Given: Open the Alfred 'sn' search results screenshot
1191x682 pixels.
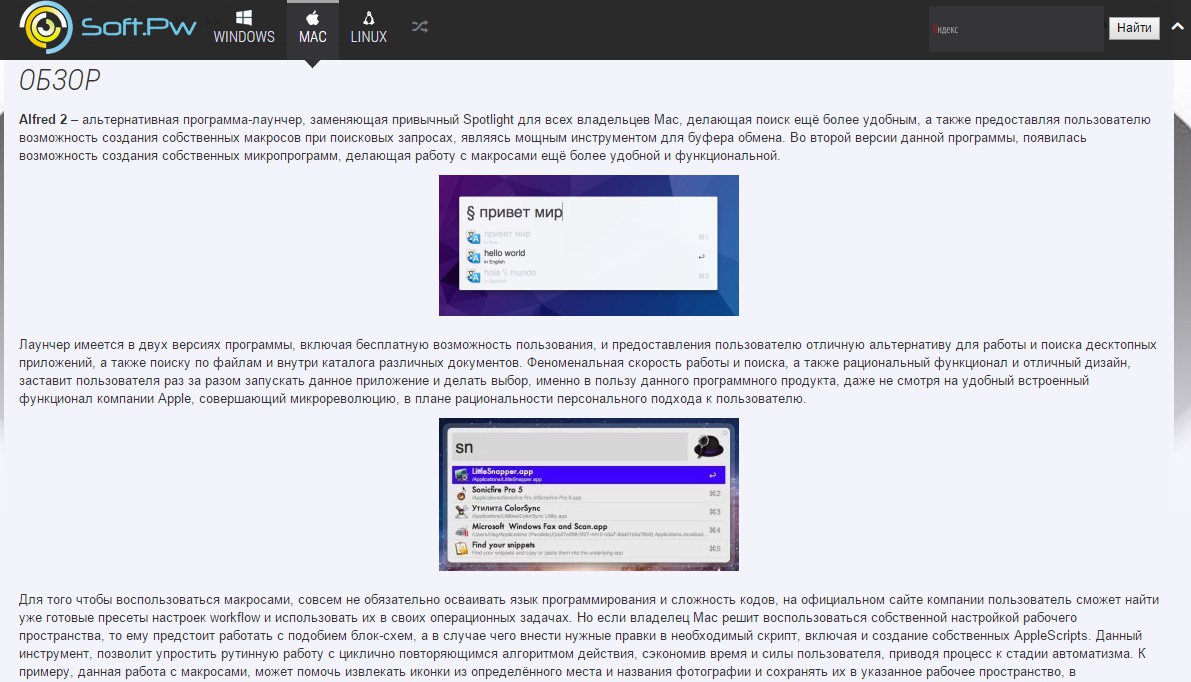Looking at the screenshot, I should [x=589, y=494].
